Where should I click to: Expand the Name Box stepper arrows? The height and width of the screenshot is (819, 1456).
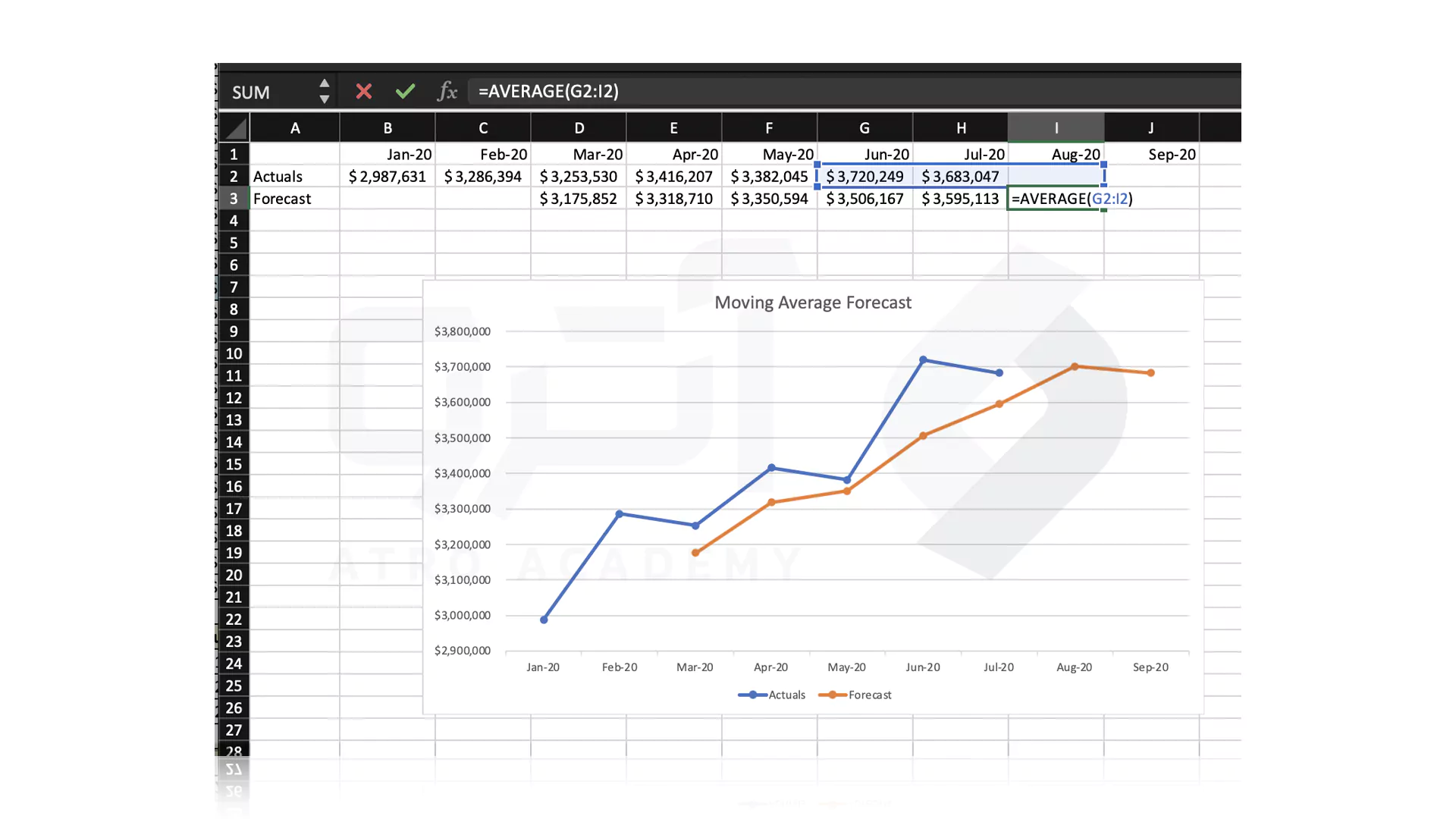point(325,91)
